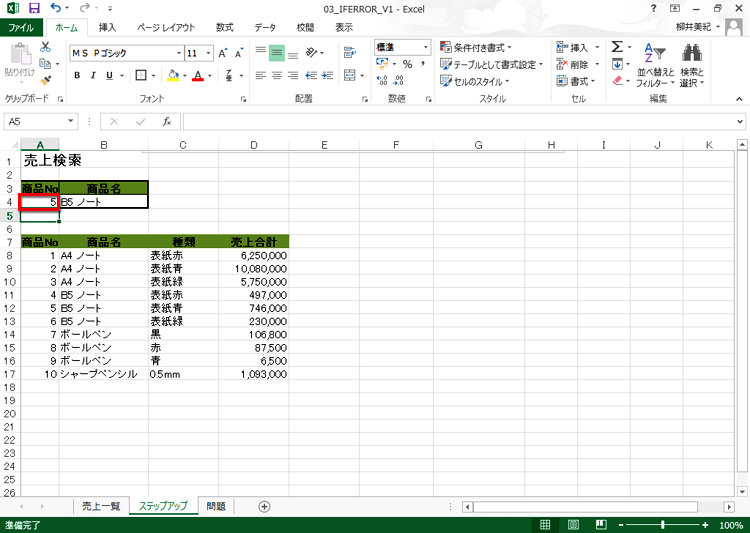The image size is (750, 533).
Task: Switch to the データ ribbon tab
Action: click(265, 27)
